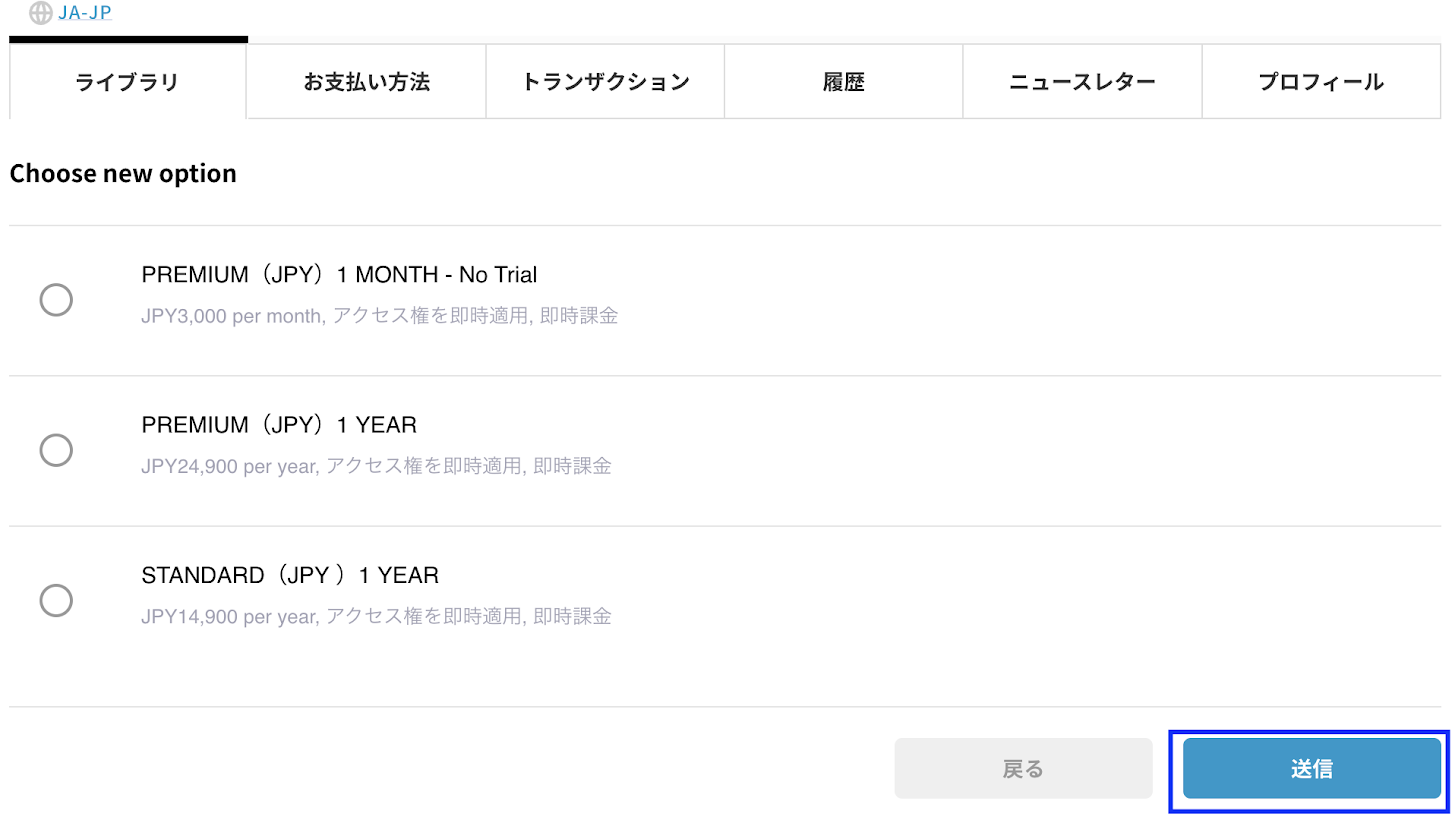The height and width of the screenshot is (826, 1452).
Task: Click the globe language icon
Action: coord(41,13)
